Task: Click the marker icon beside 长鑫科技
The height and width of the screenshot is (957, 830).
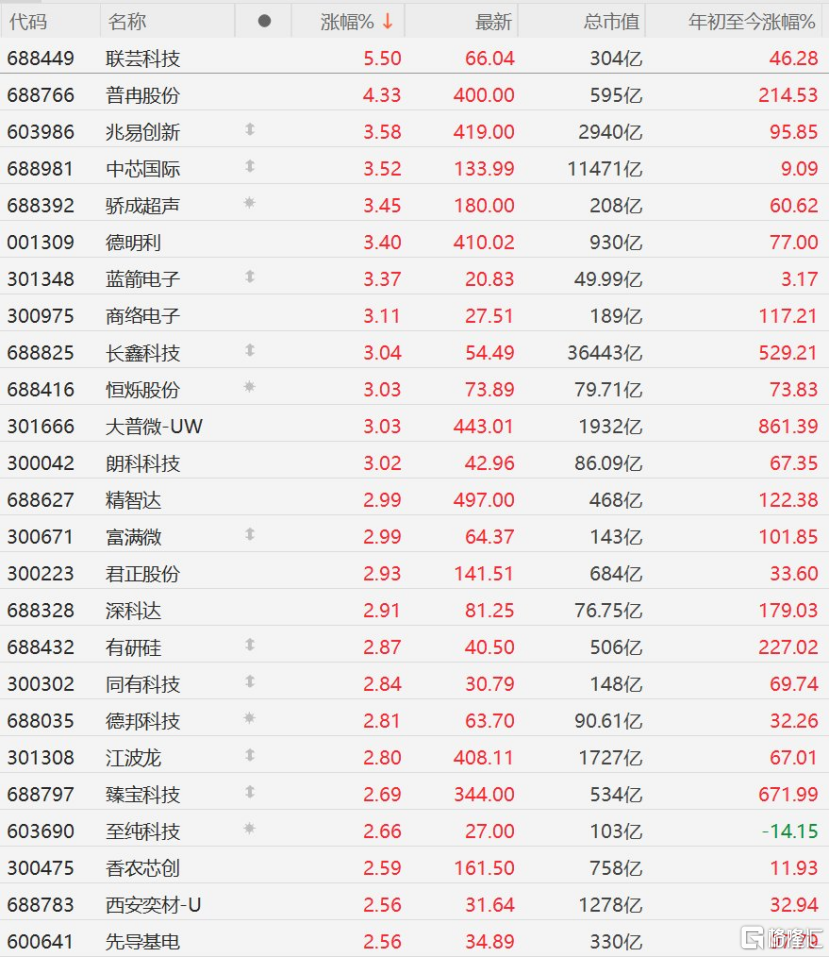Action: coord(250,350)
